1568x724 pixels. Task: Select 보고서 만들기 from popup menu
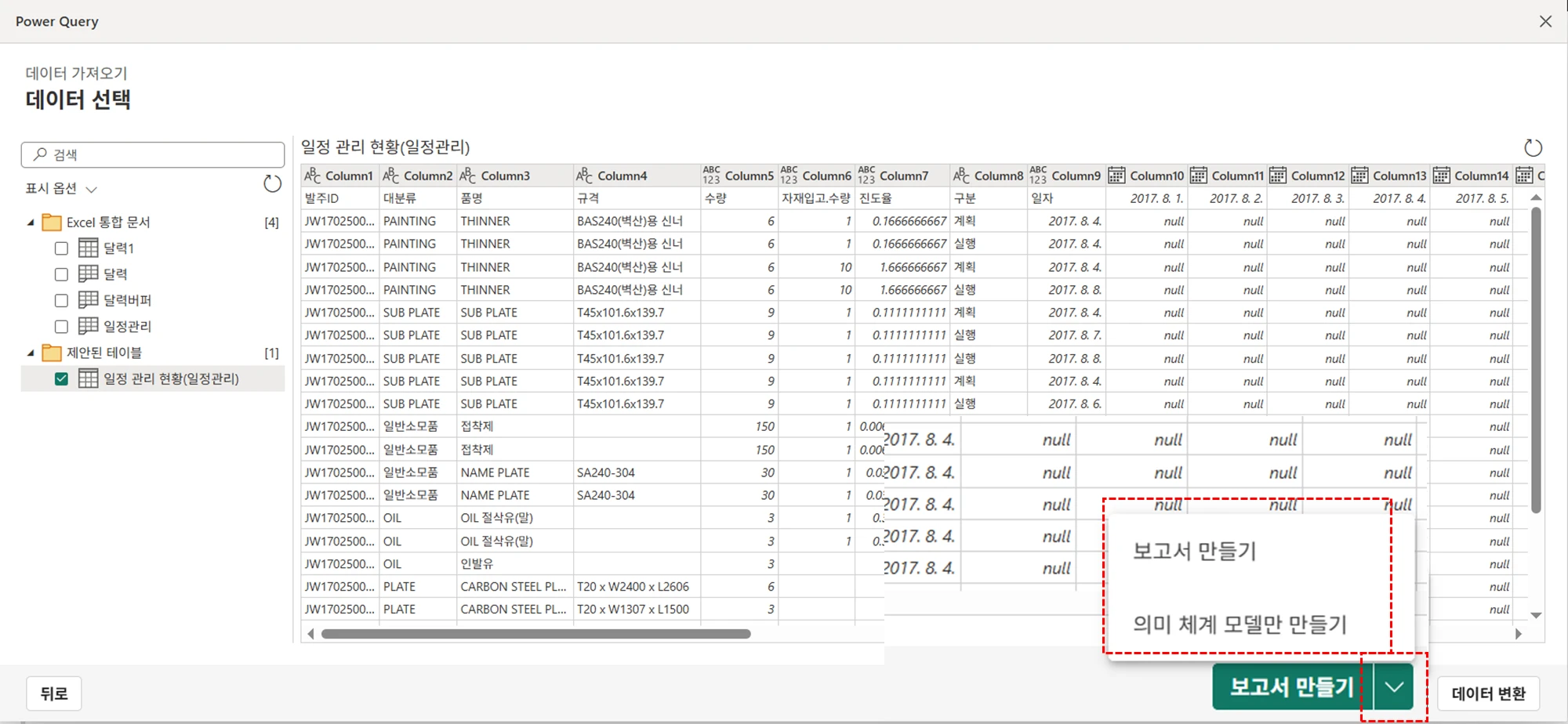coord(1194,551)
